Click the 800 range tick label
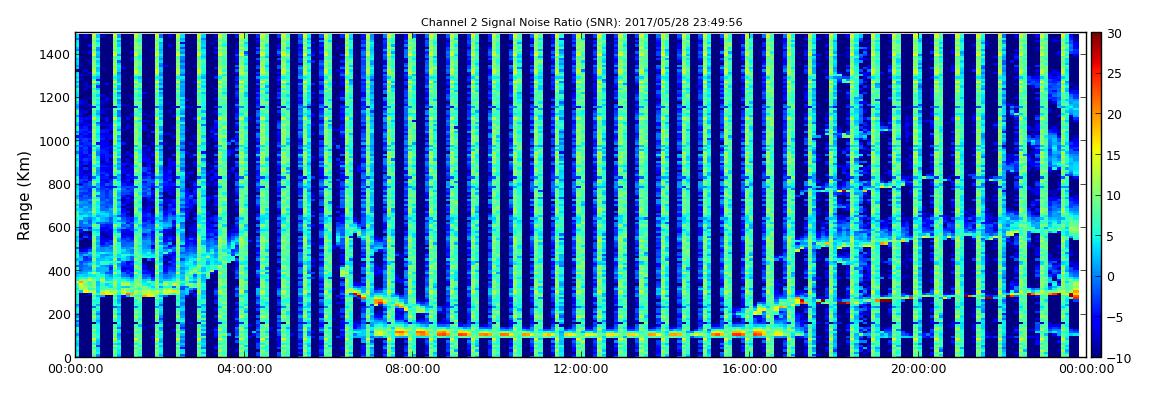 pyautogui.click(x=59, y=184)
